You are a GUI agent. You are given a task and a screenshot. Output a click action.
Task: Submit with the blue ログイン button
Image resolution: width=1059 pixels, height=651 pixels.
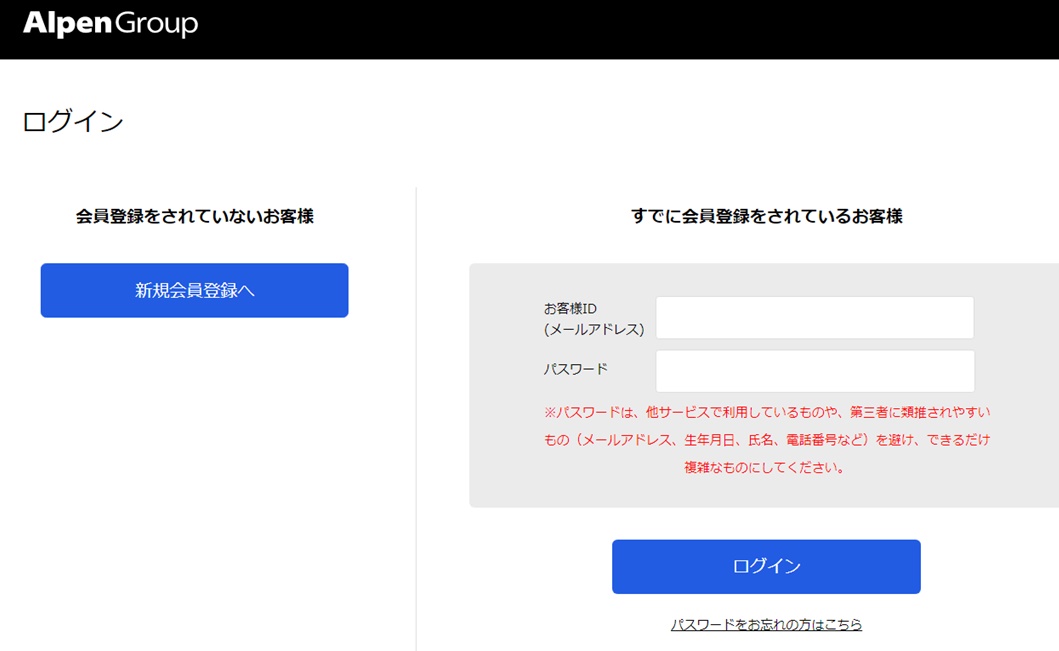click(x=766, y=567)
